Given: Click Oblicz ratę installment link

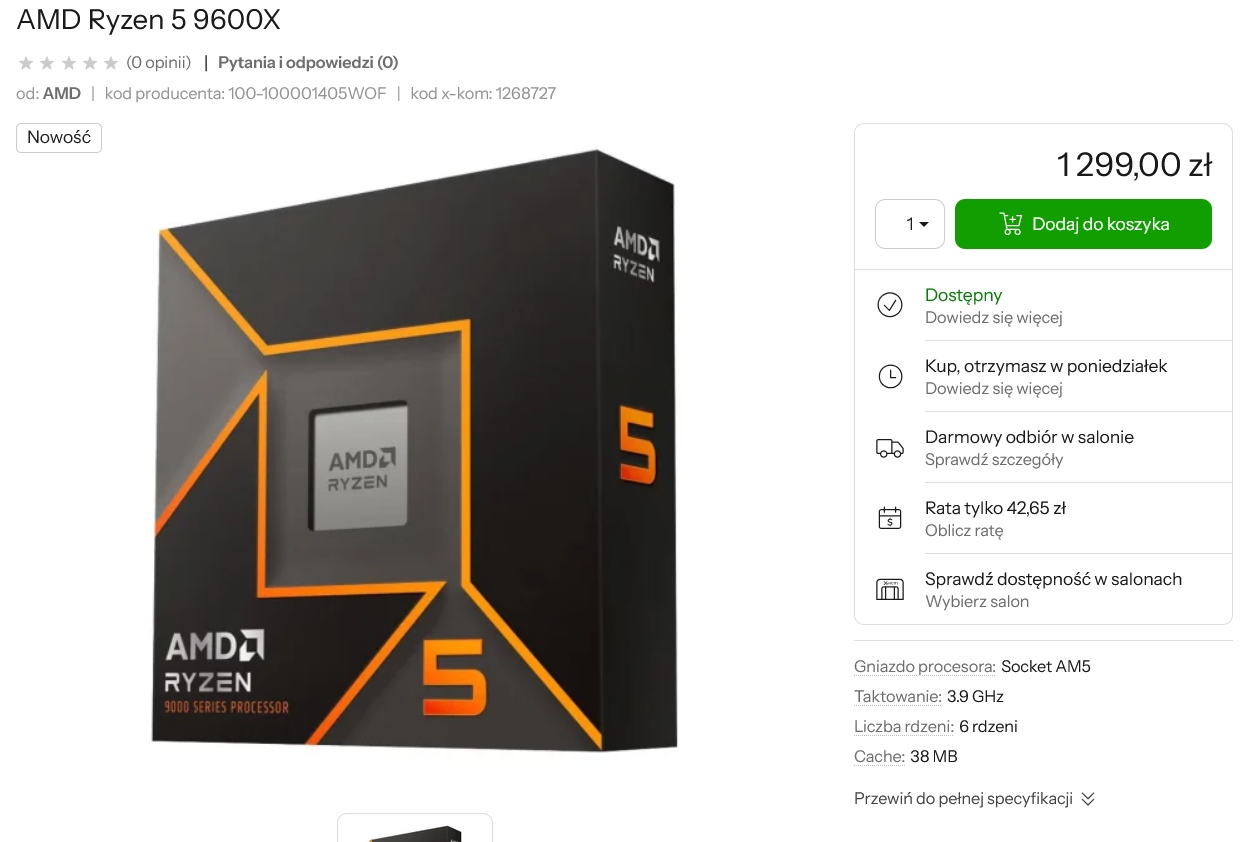Looking at the screenshot, I should (x=964, y=531).
